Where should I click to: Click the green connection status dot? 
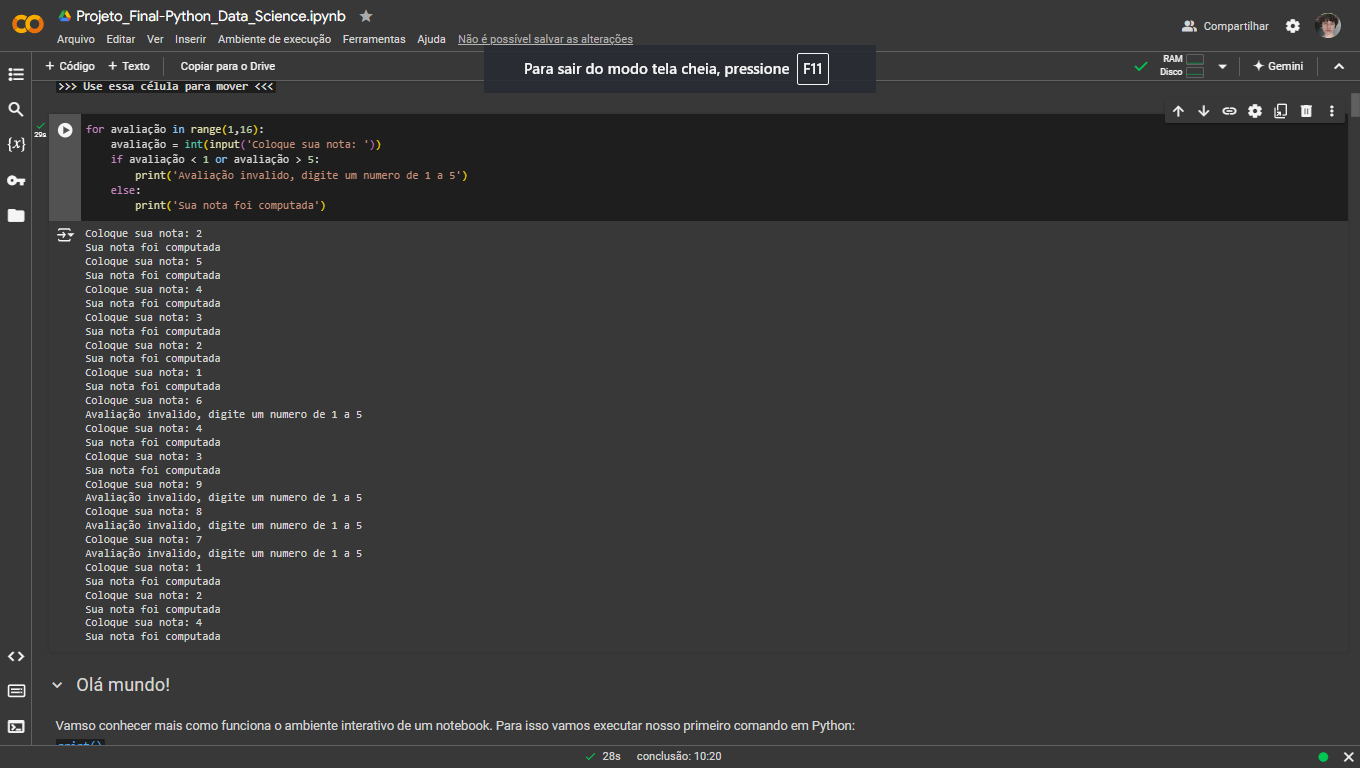pos(1323,757)
